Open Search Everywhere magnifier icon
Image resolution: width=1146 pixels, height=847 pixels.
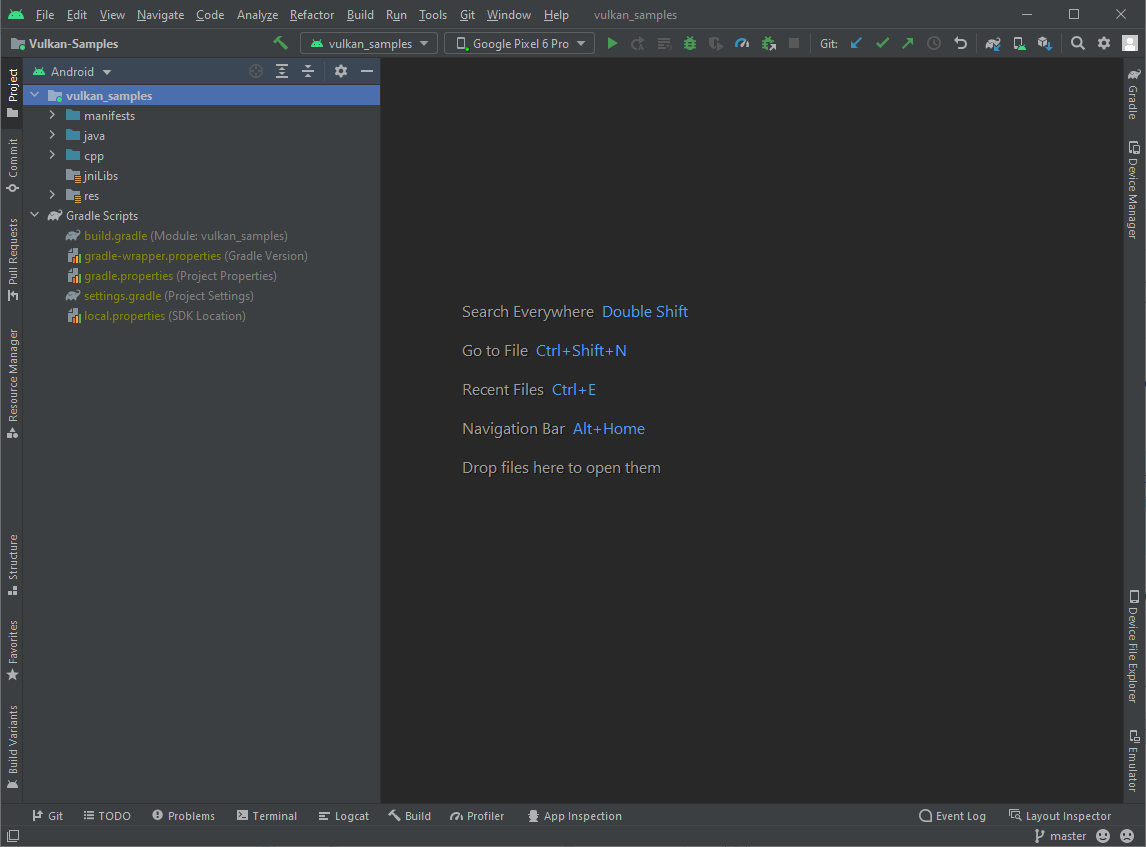click(x=1076, y=43)
